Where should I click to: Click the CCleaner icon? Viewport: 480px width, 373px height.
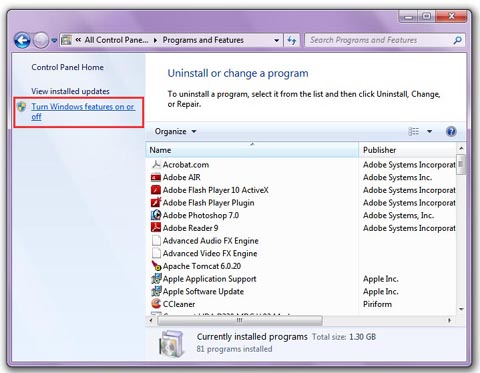point(156,304)
